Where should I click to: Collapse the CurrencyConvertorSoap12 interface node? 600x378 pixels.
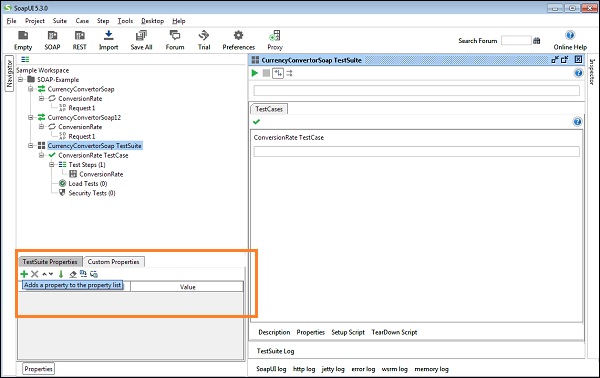[x=31, y=117]
